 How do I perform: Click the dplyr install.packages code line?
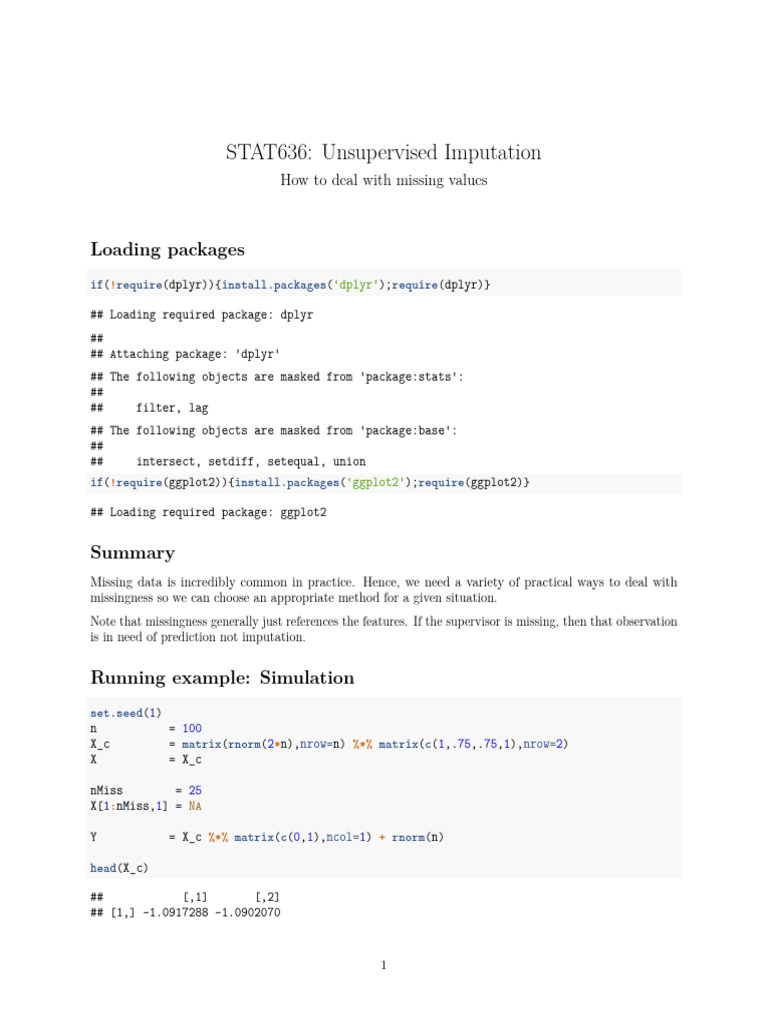point(290,285)
